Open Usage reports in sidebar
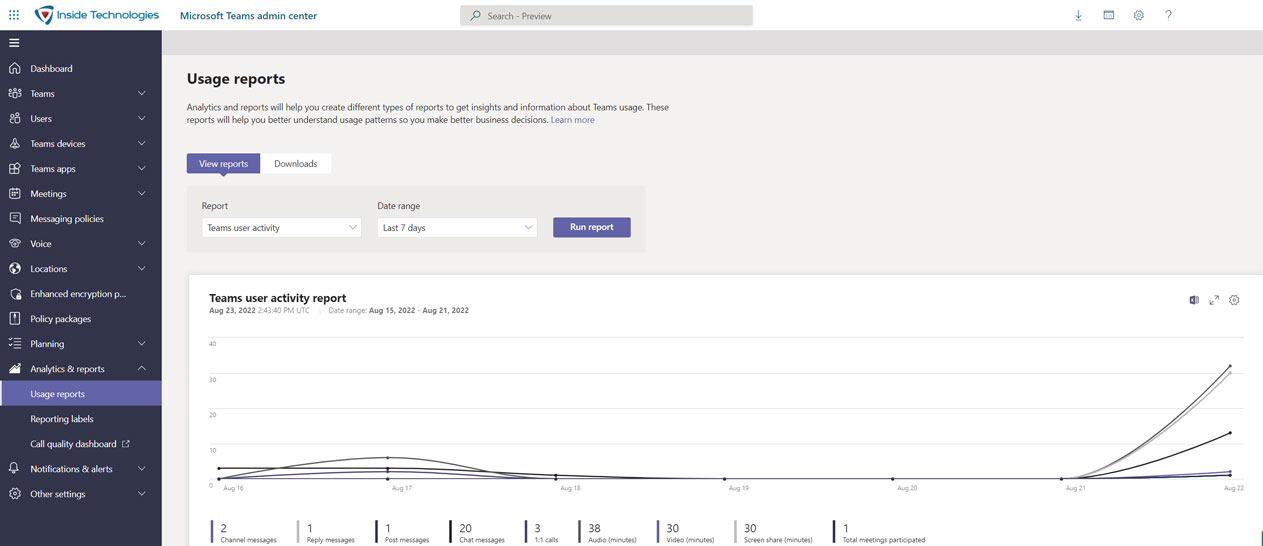 coord(80,393)
